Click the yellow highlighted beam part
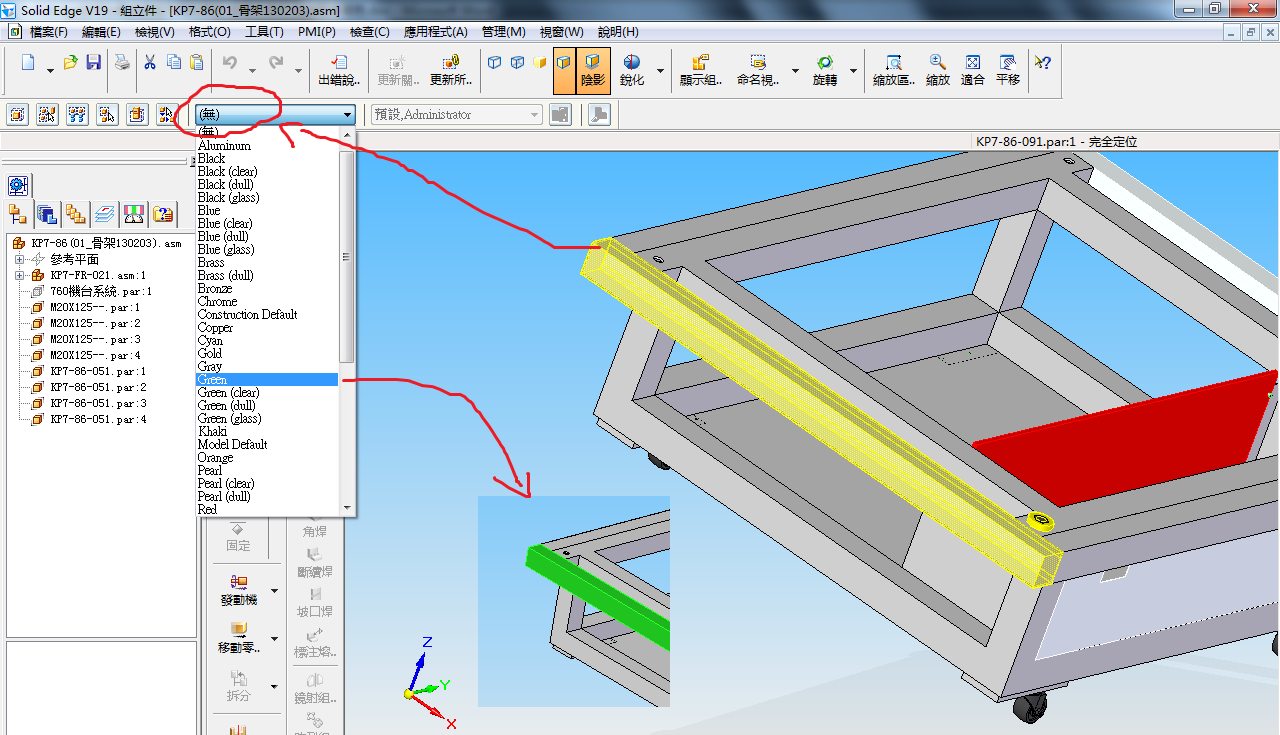Image resolution: width=1280 pixels, height=735 pixels. (x=820, y=410)
